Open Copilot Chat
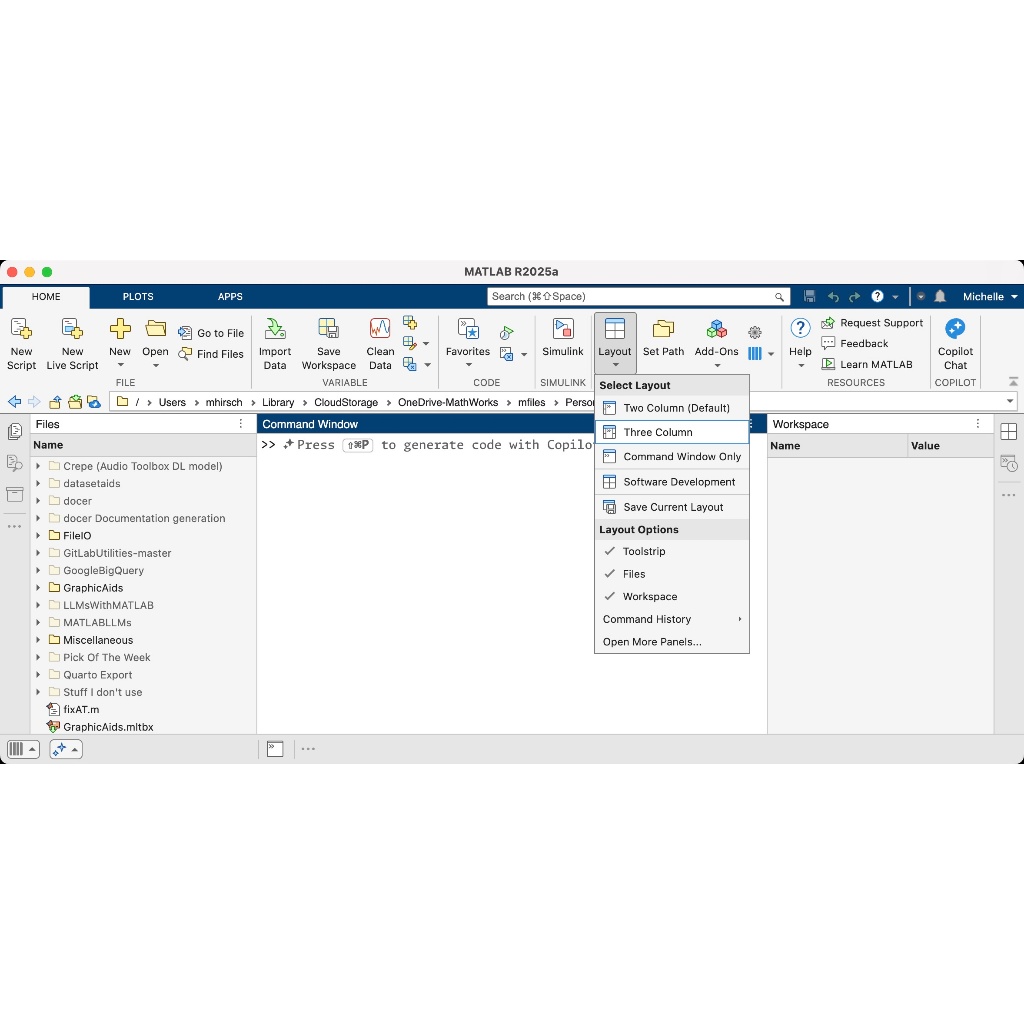 tap(955, 344)
